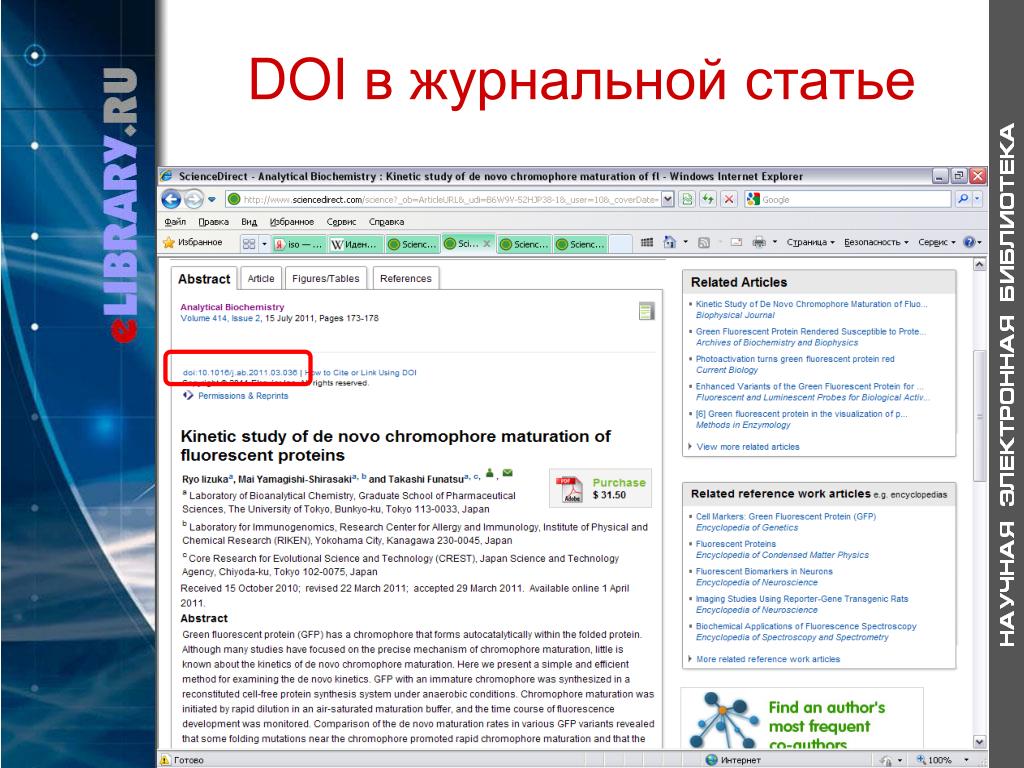Click the grid toolbar icon before Home
The width and height of the screenshot is (1024, 768).
pyautogui.click(x=647, y=242)
